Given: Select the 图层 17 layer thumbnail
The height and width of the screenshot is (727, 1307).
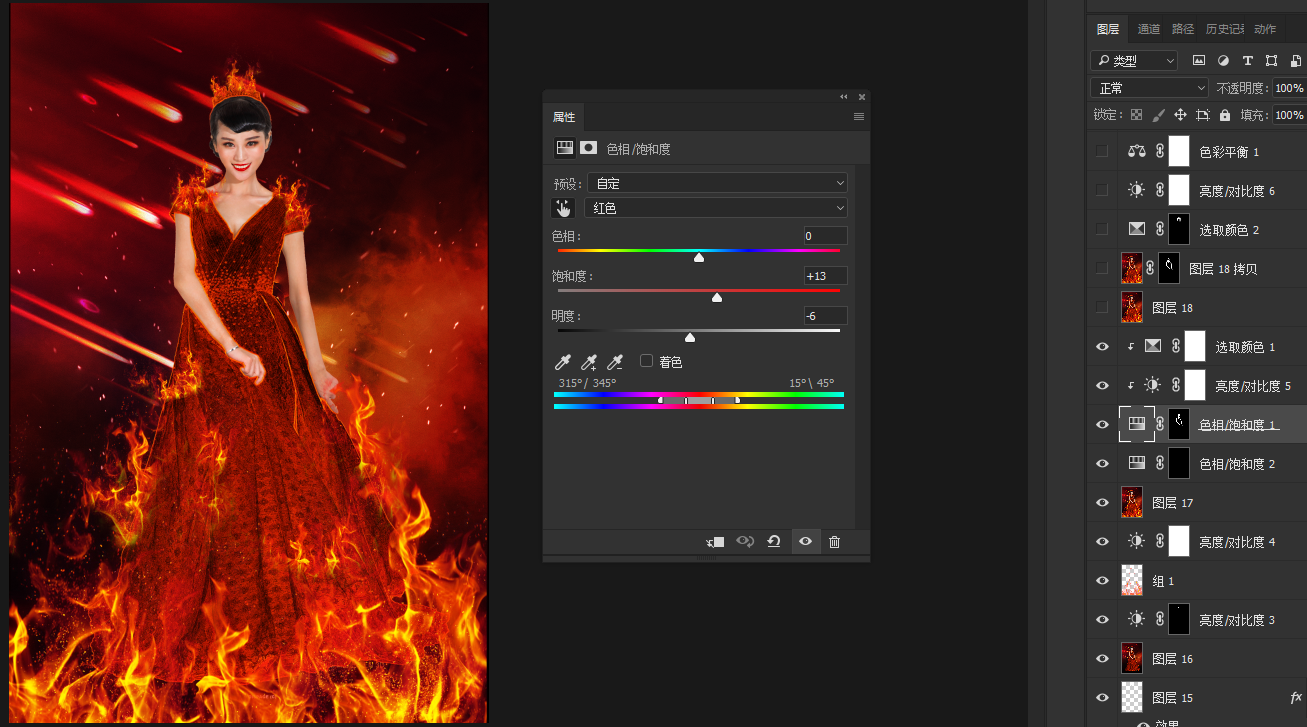Looking at the screenshot, I should [x=1132, y=502].
